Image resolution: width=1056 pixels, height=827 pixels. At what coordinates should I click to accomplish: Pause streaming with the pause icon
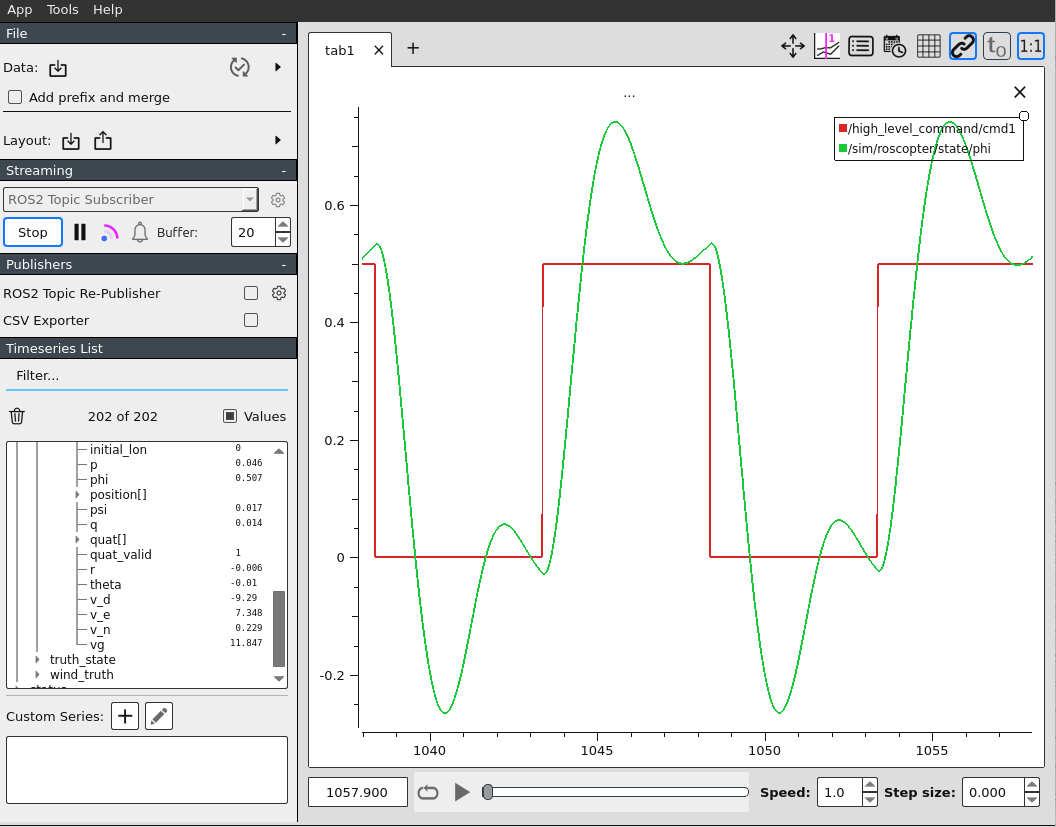point(80,232)
